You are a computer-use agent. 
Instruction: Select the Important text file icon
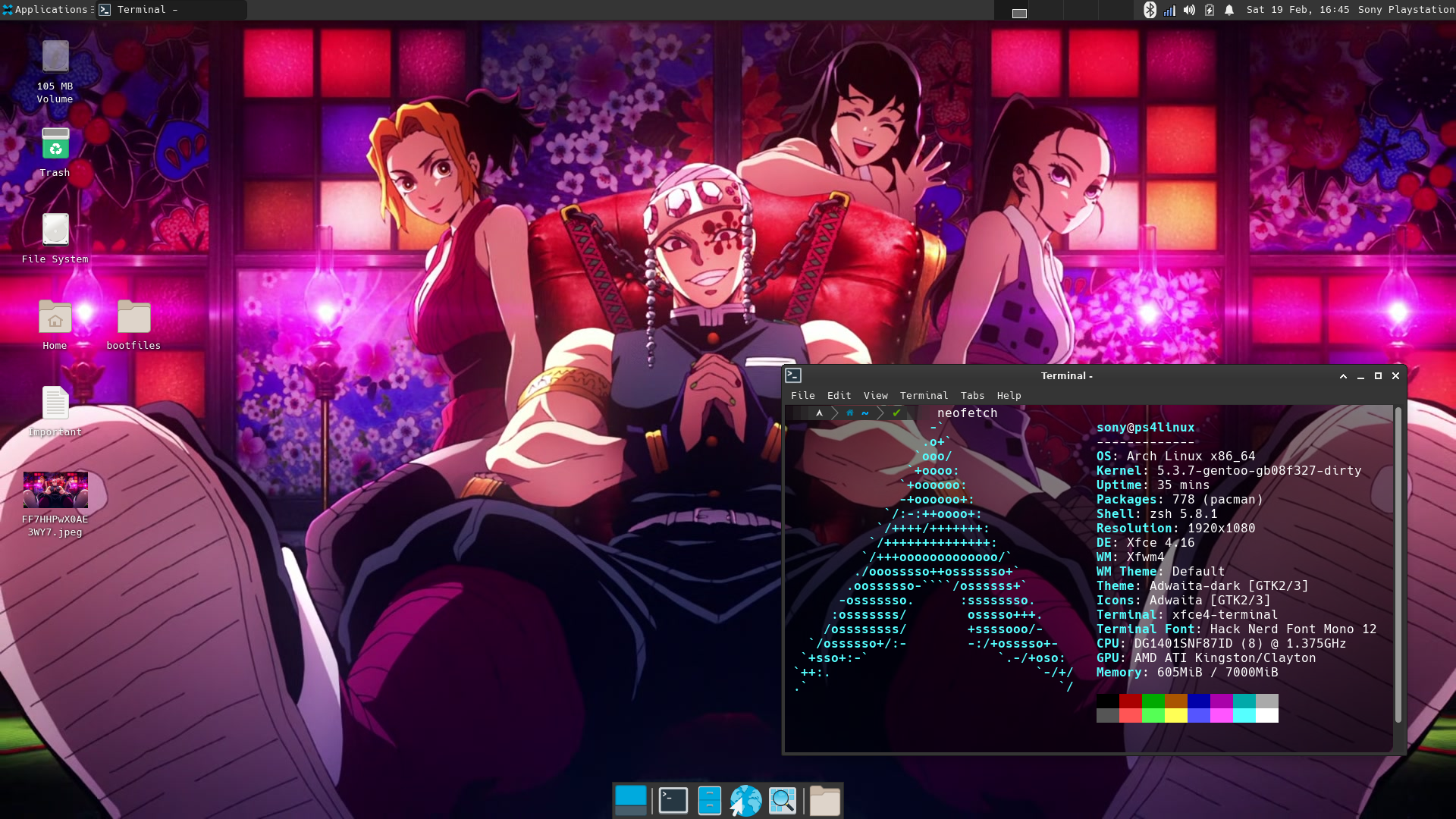[55, 411]
